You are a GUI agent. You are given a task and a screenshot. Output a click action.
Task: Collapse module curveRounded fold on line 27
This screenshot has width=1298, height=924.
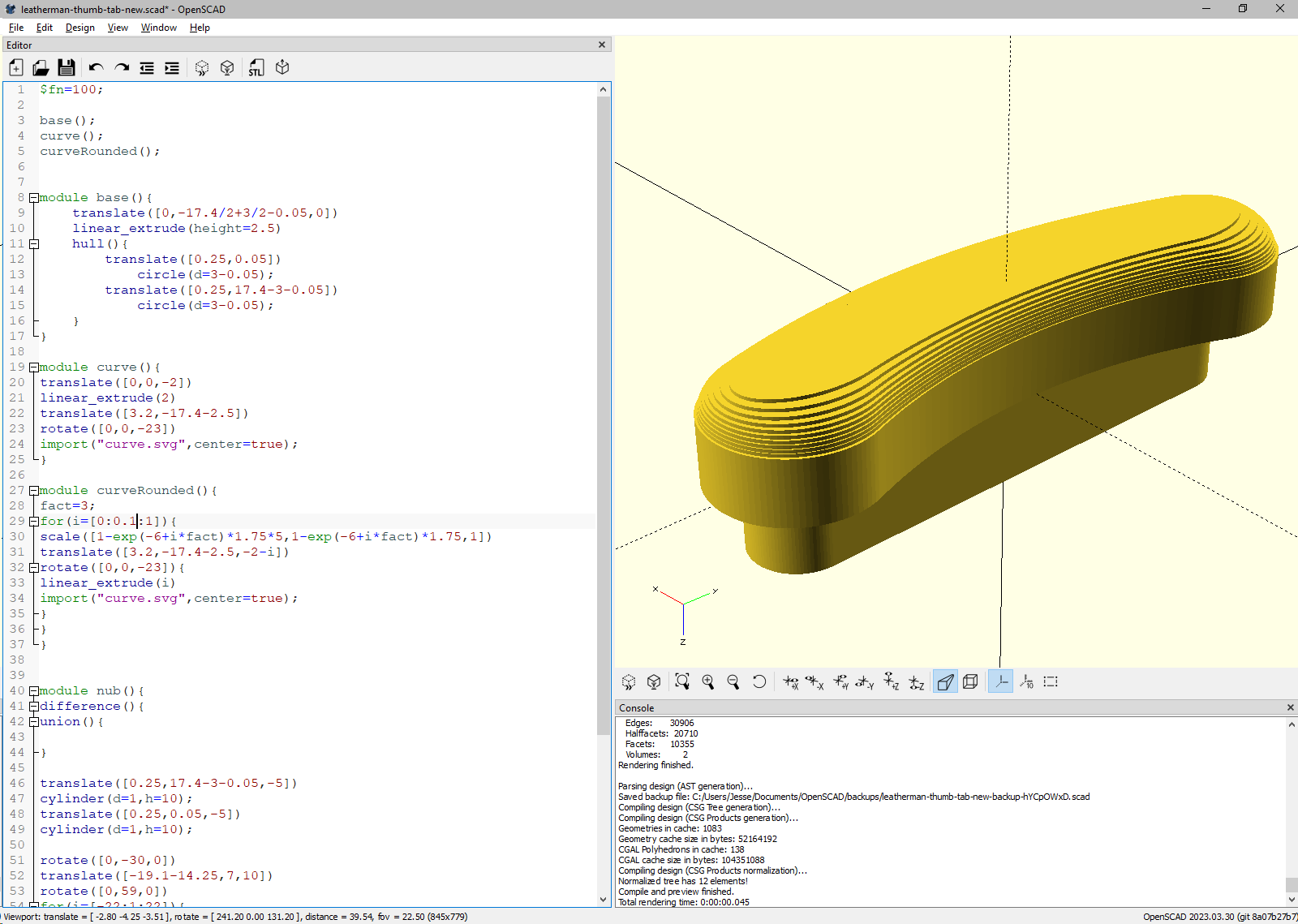coord(34,491)
